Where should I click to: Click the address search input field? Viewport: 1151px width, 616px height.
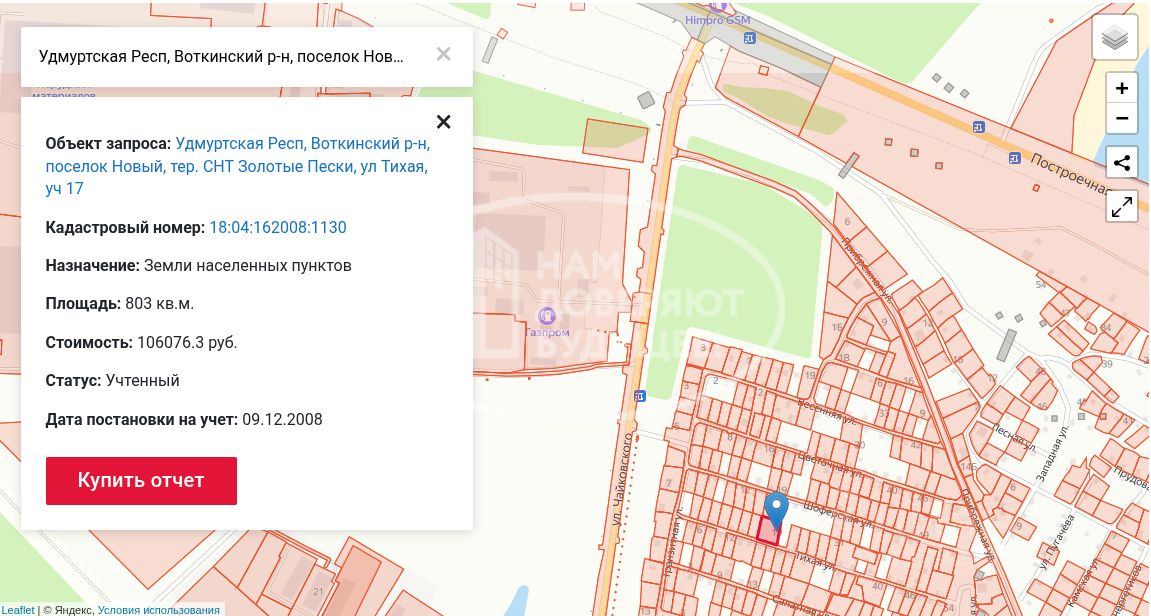(x=222, y=56)
